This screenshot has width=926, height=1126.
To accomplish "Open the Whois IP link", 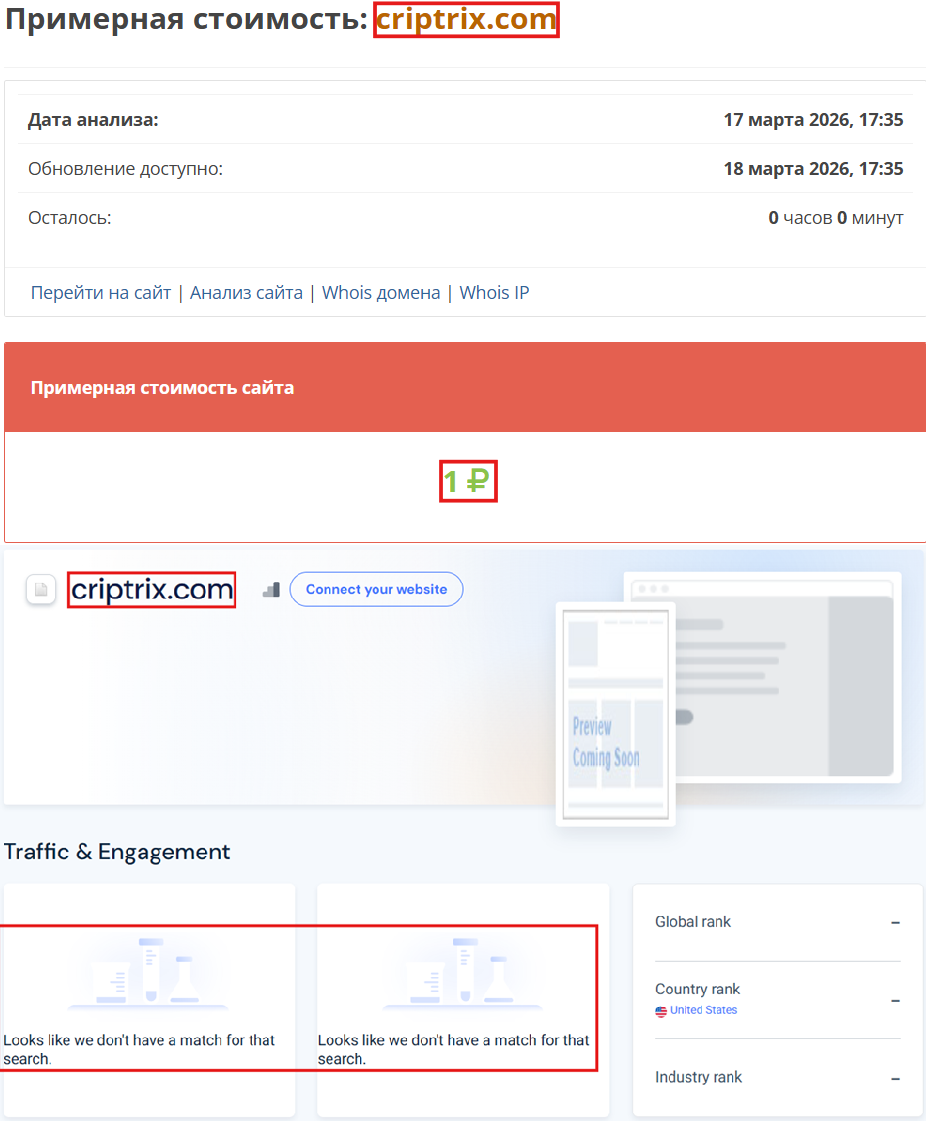I will 494,292.
